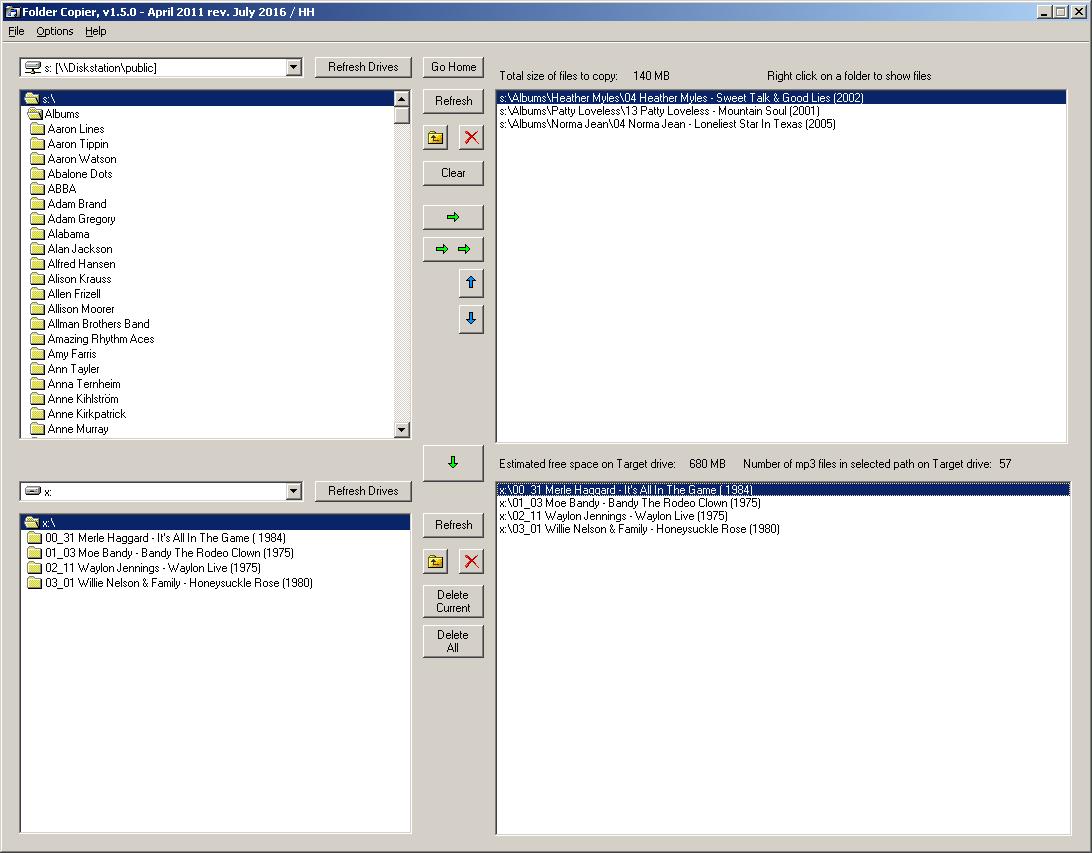Select the Alison Krauss folder
Viewport: 1092px width, 853px height.
pyautogui.click(x=79, y=279)
